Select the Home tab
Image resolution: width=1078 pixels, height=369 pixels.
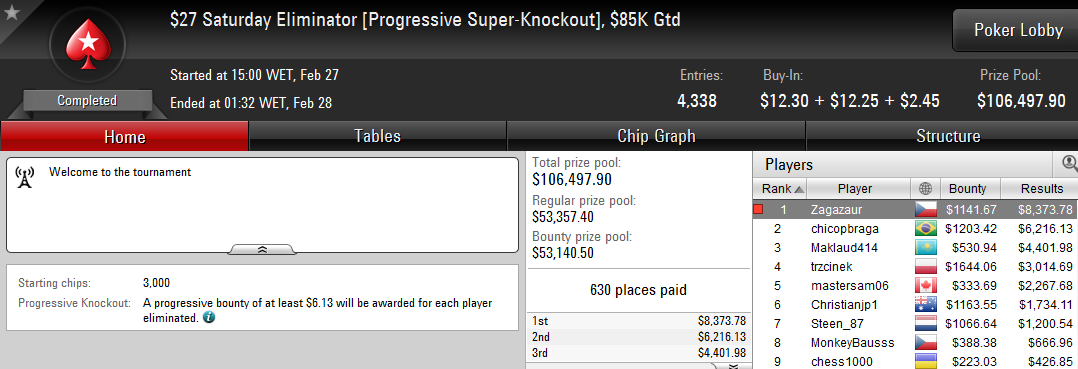pos(124,136)
